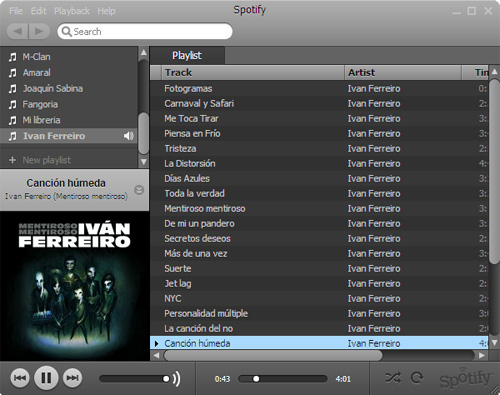The width and height of the screenshot is (500, 395).
Task: Select the track Carnaval y Safari
Action: click(x=319, y=104)
